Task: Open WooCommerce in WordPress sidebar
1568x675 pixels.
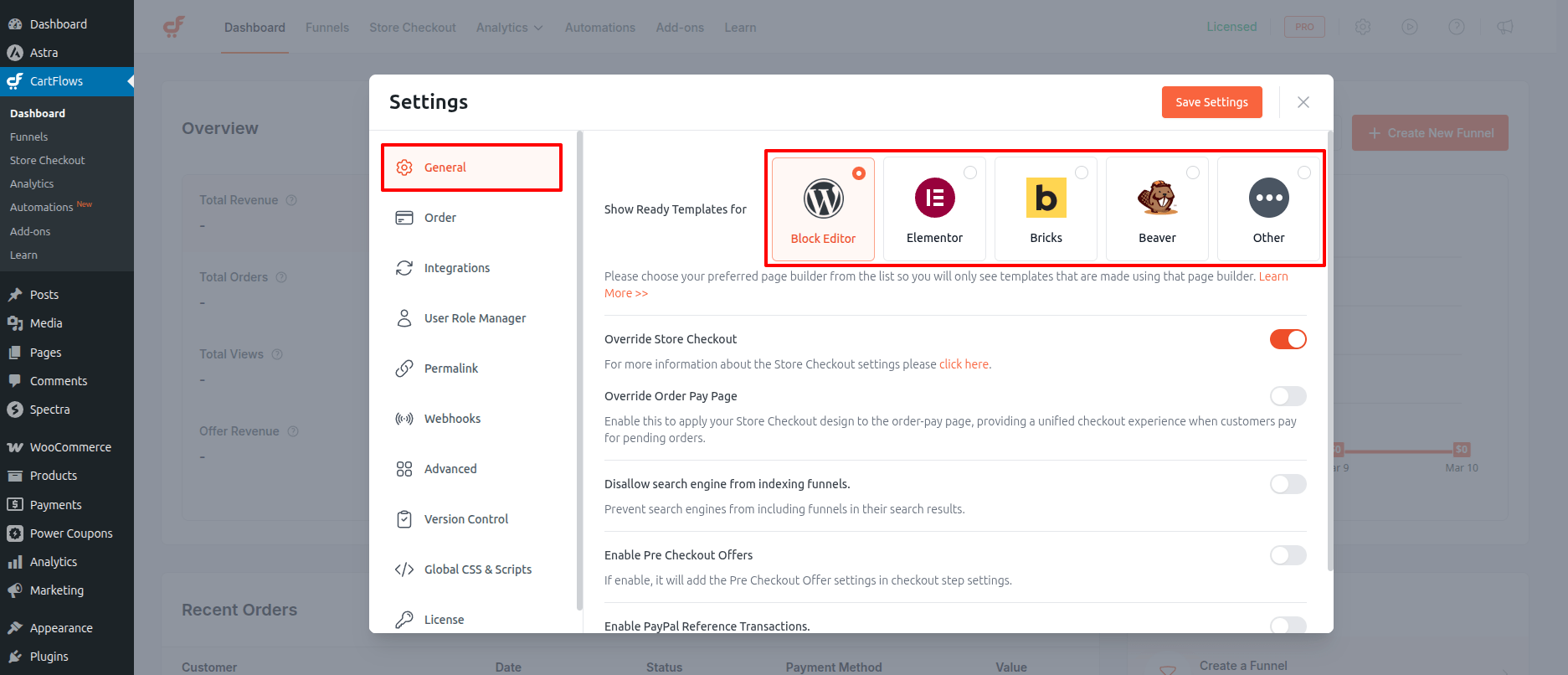Action: tap(67, 447)
